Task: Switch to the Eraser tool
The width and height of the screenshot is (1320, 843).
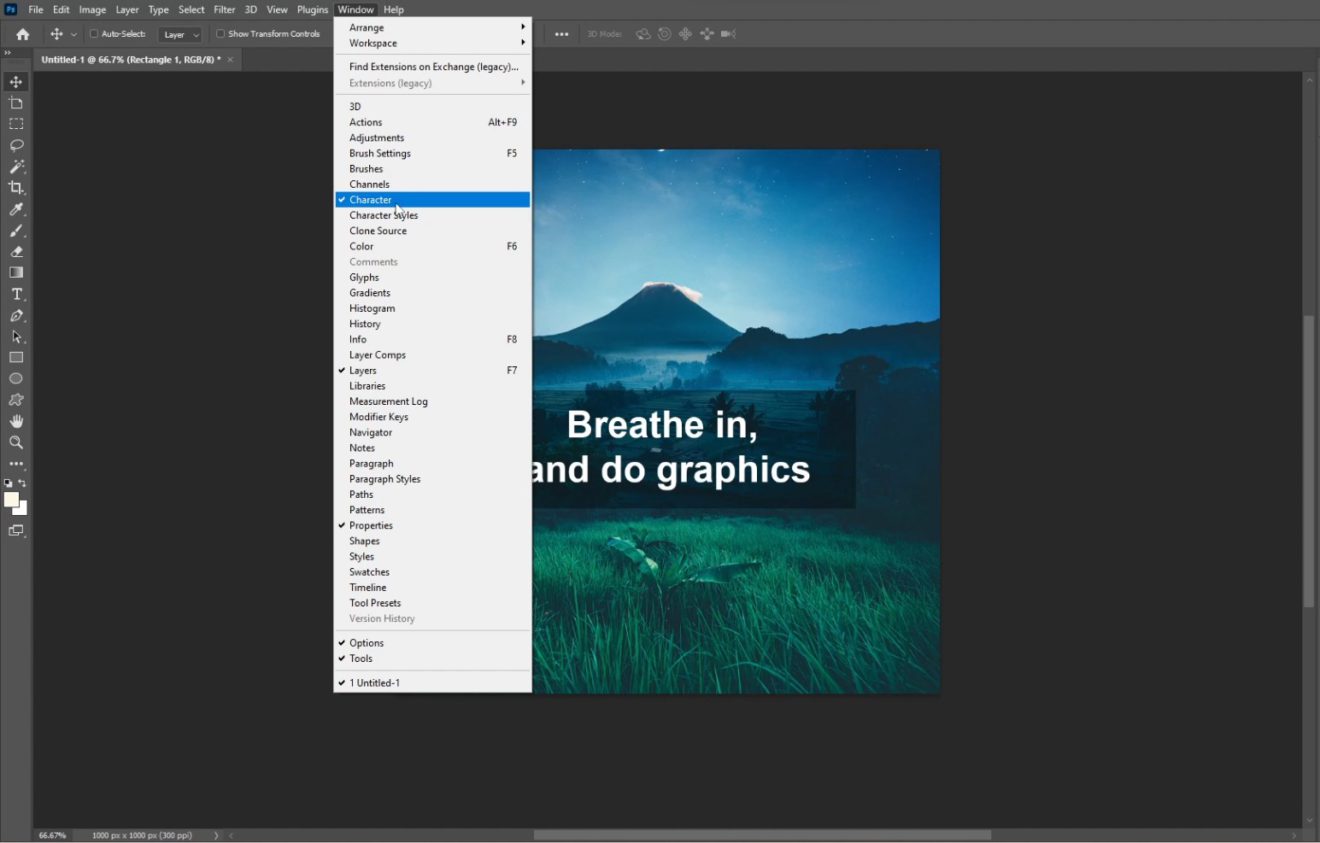Action: pyautogui.click(x=15, y=251)
